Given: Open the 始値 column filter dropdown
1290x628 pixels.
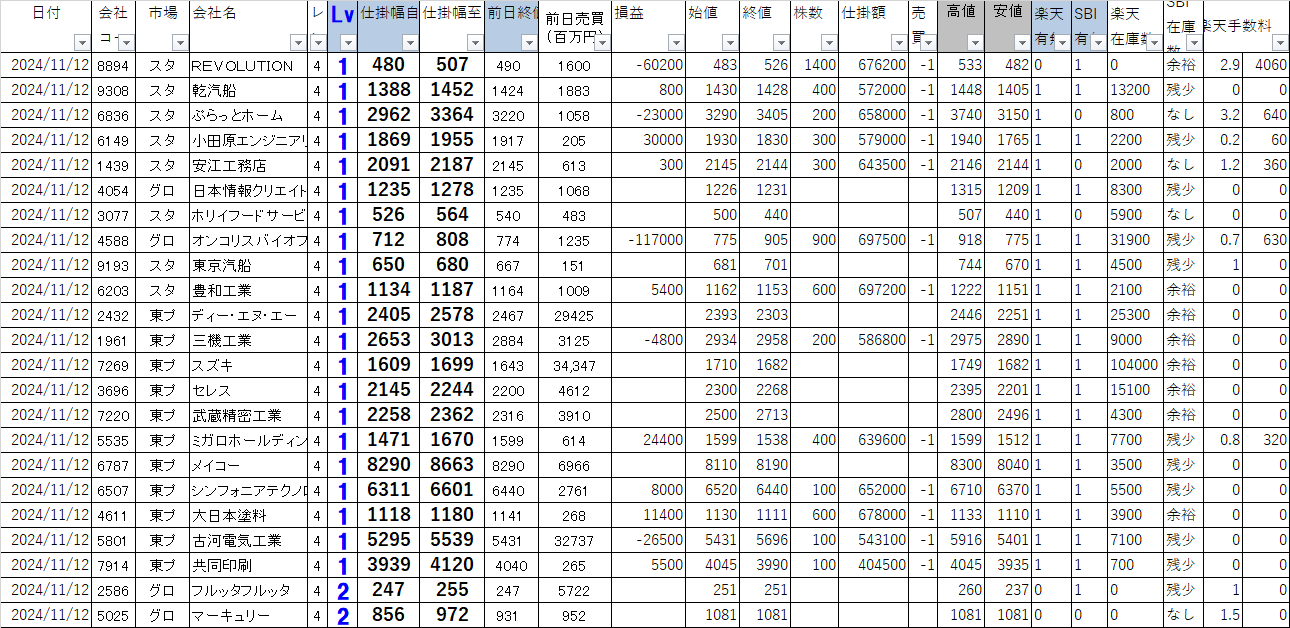Looking at the screenshot, I should tap(730, 43).
